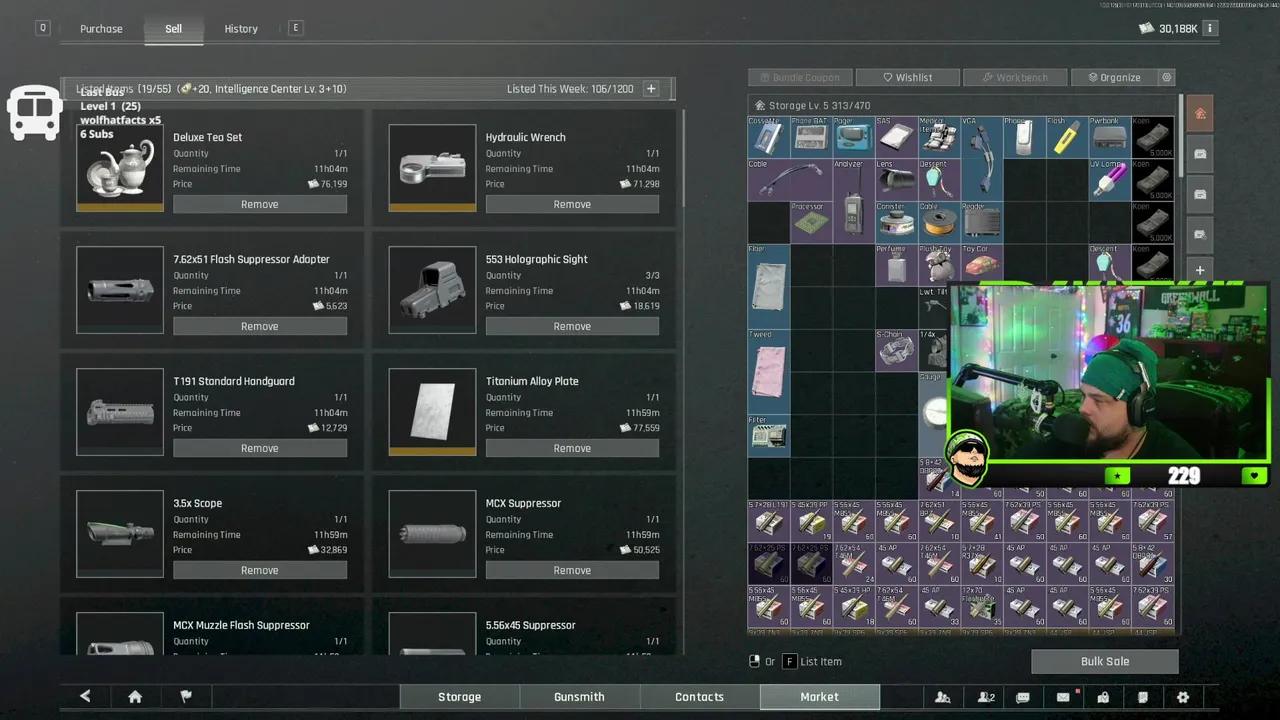The image size is (1280, 720).
Task: Select the Phone BAT item in storage
Action: (x=811, y=137)
